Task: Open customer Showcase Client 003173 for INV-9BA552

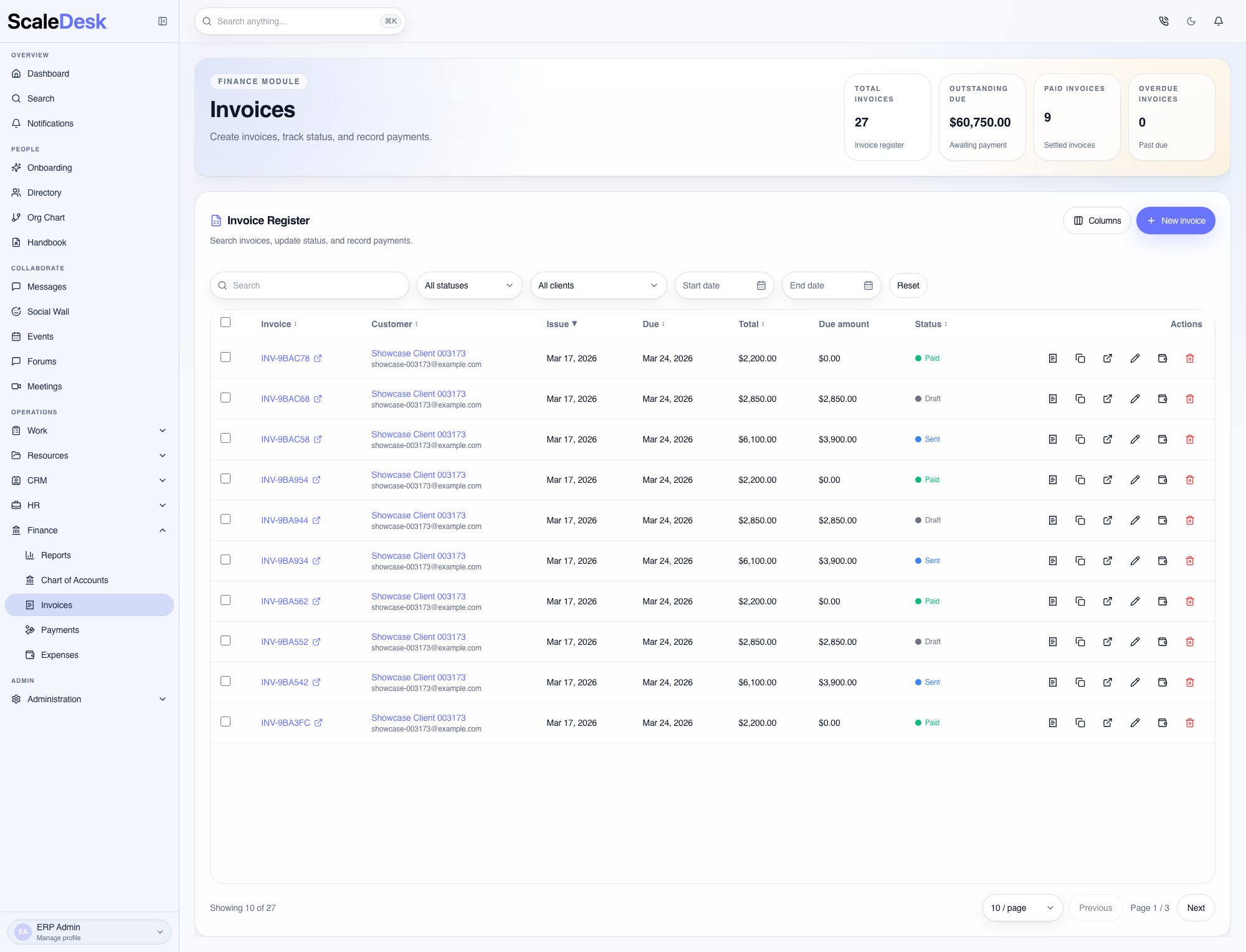Action: 419,637
